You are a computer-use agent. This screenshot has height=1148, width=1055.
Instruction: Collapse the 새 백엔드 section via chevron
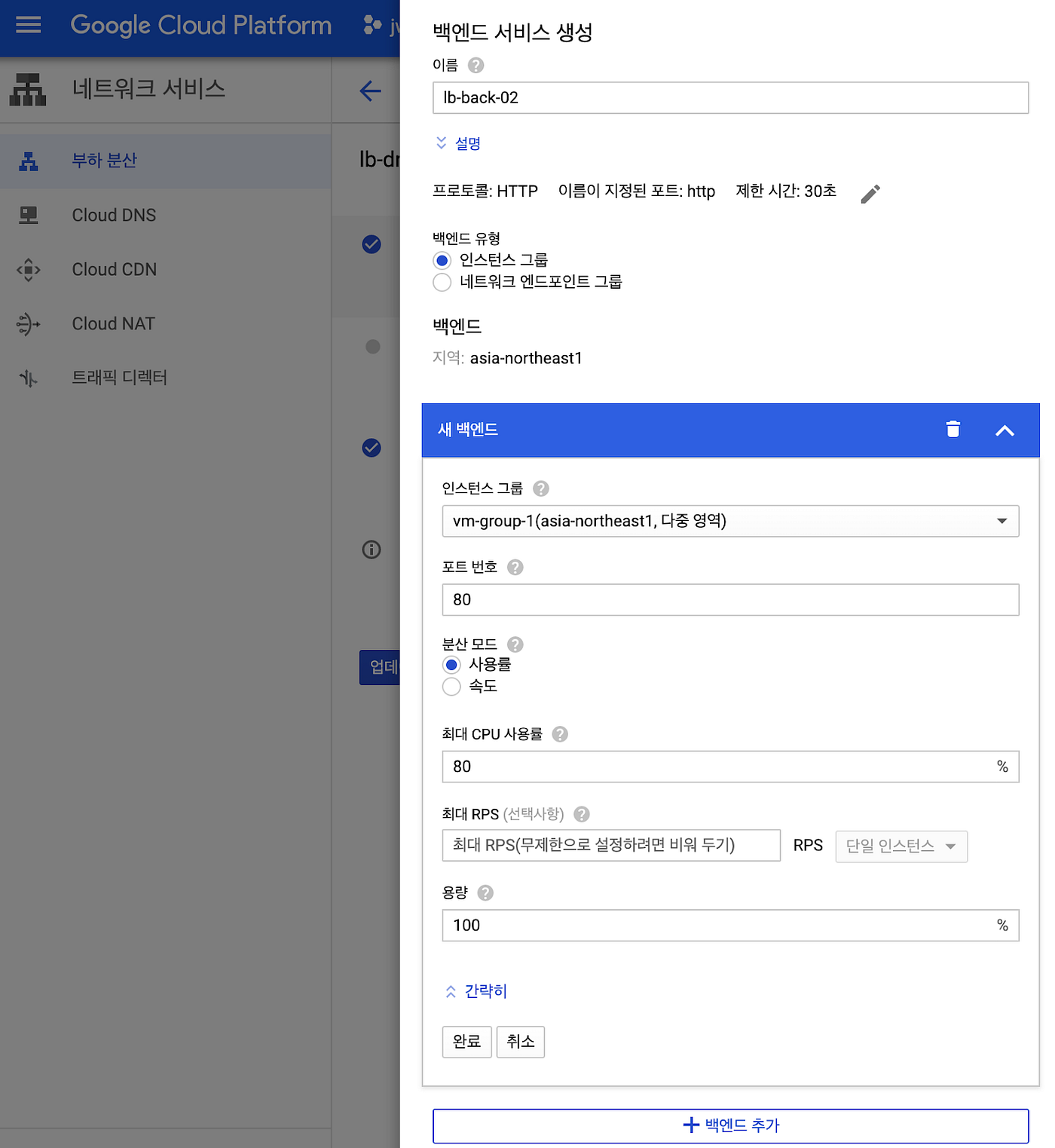[1005, 430]
